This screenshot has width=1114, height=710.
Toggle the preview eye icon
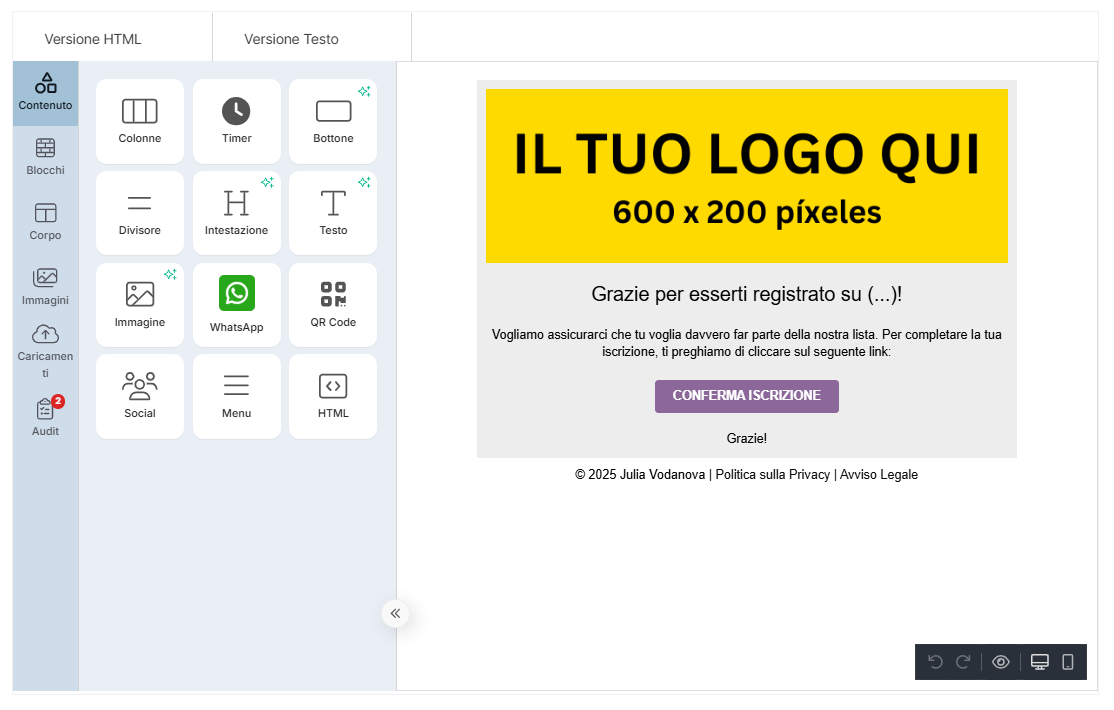point(1000,662)
